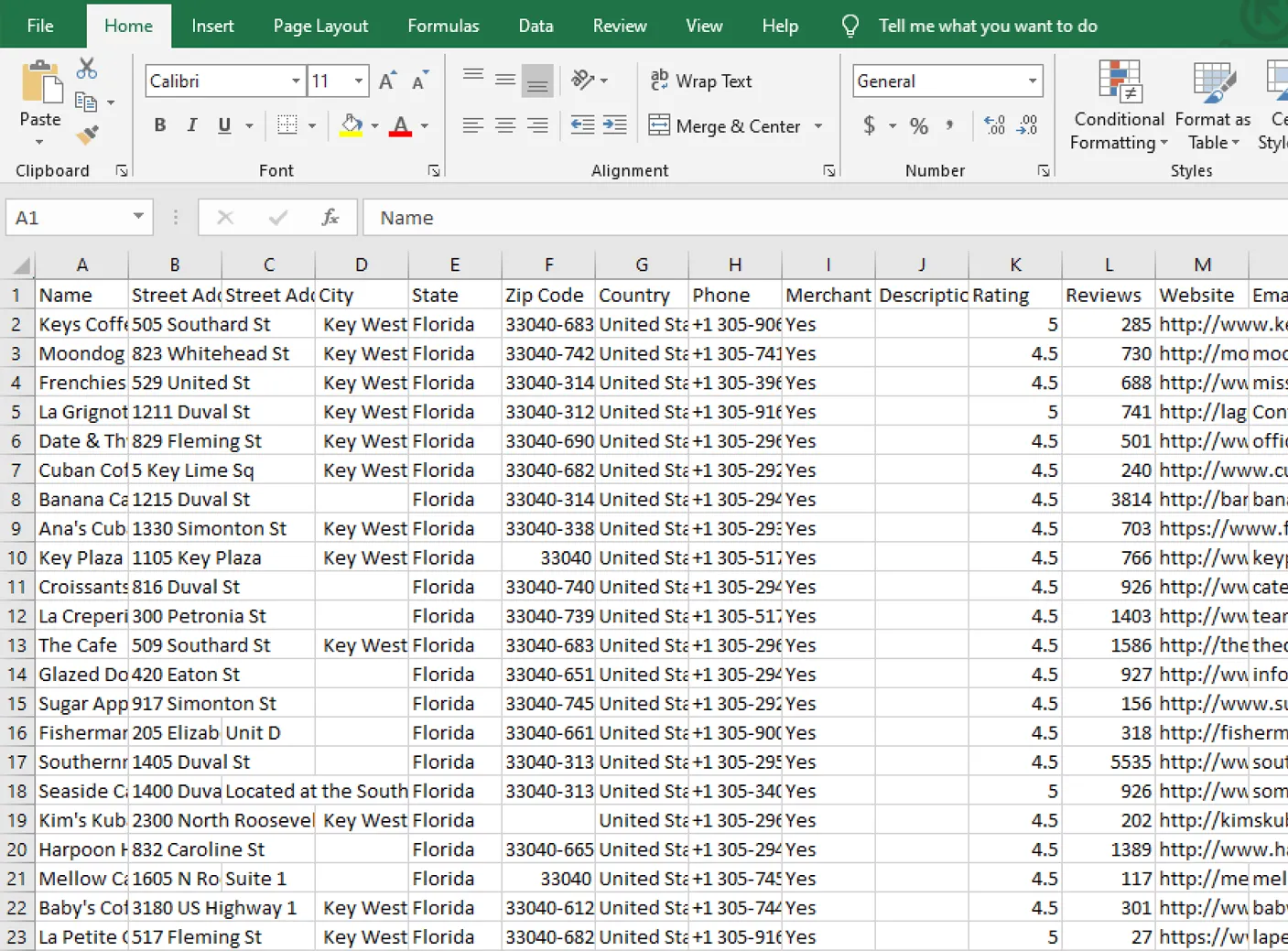Image resolution: width=1288 pixels, height=951 pixels.
Task: Open Format as Table gallery
Action: [1213, 105]
